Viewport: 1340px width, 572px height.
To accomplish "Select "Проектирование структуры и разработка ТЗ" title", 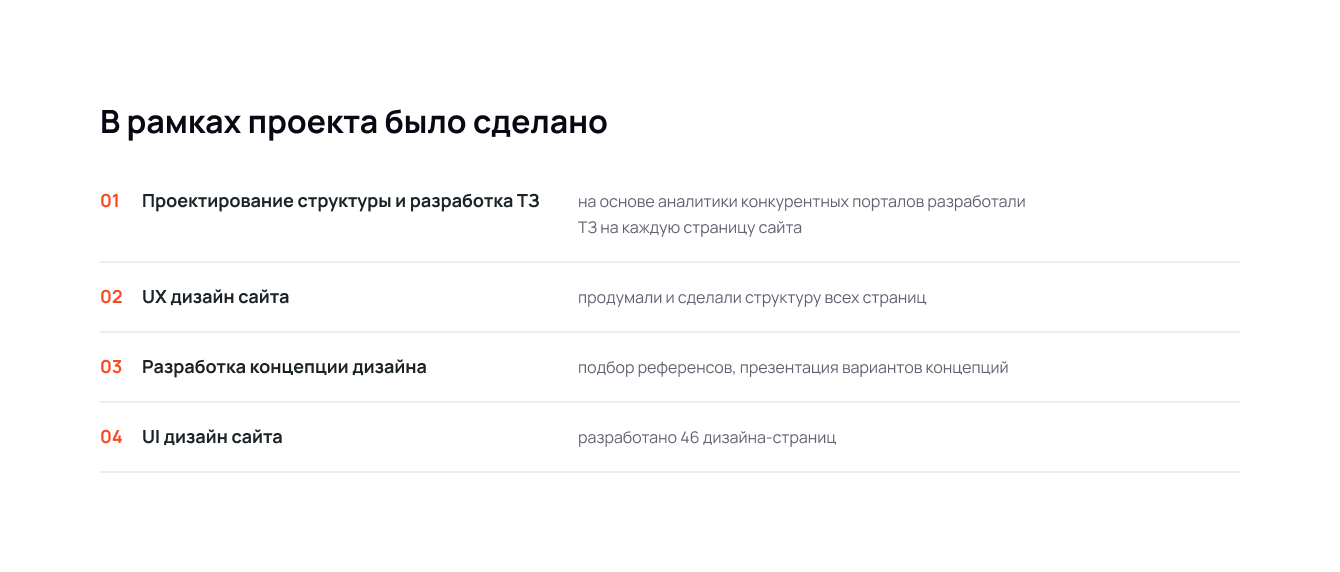I will [340, 201].
